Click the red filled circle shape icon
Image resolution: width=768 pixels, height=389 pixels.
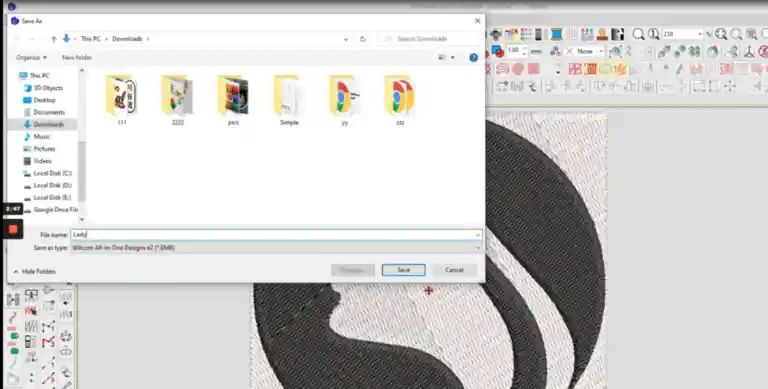[518, 69]
